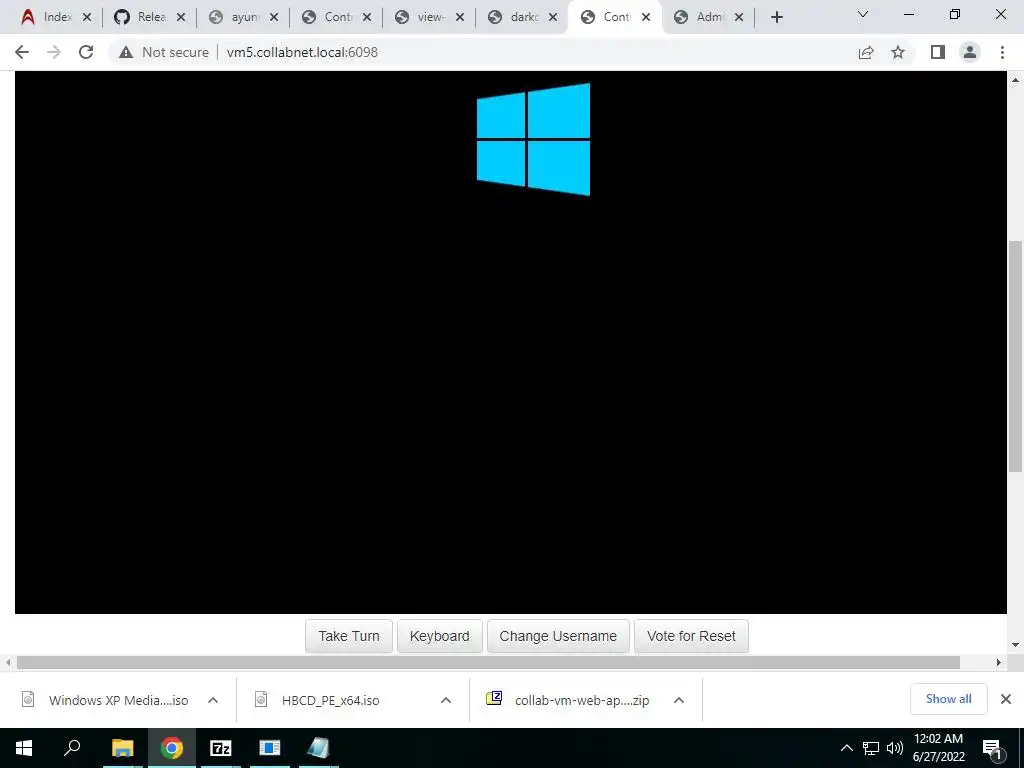Close the ayun tab
This screenshot has width=1024, height=768.
click(274, 17)
